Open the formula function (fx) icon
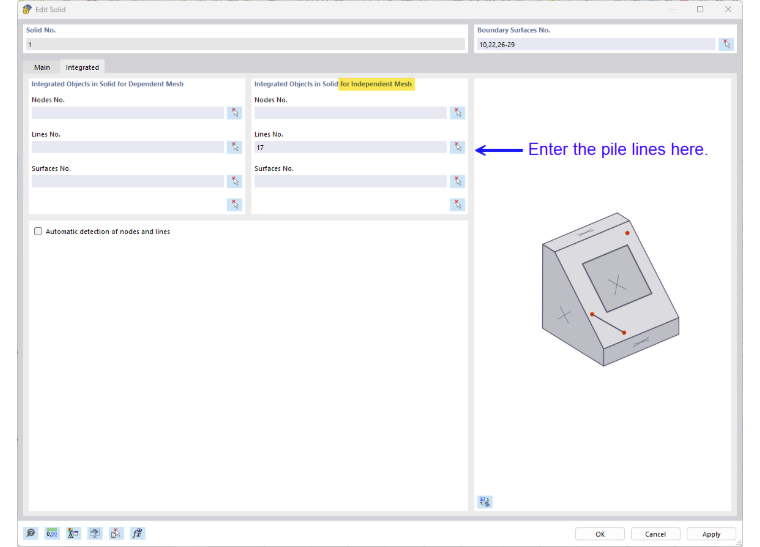The height and width of the screenshot is (547, 760). (138, 533)
